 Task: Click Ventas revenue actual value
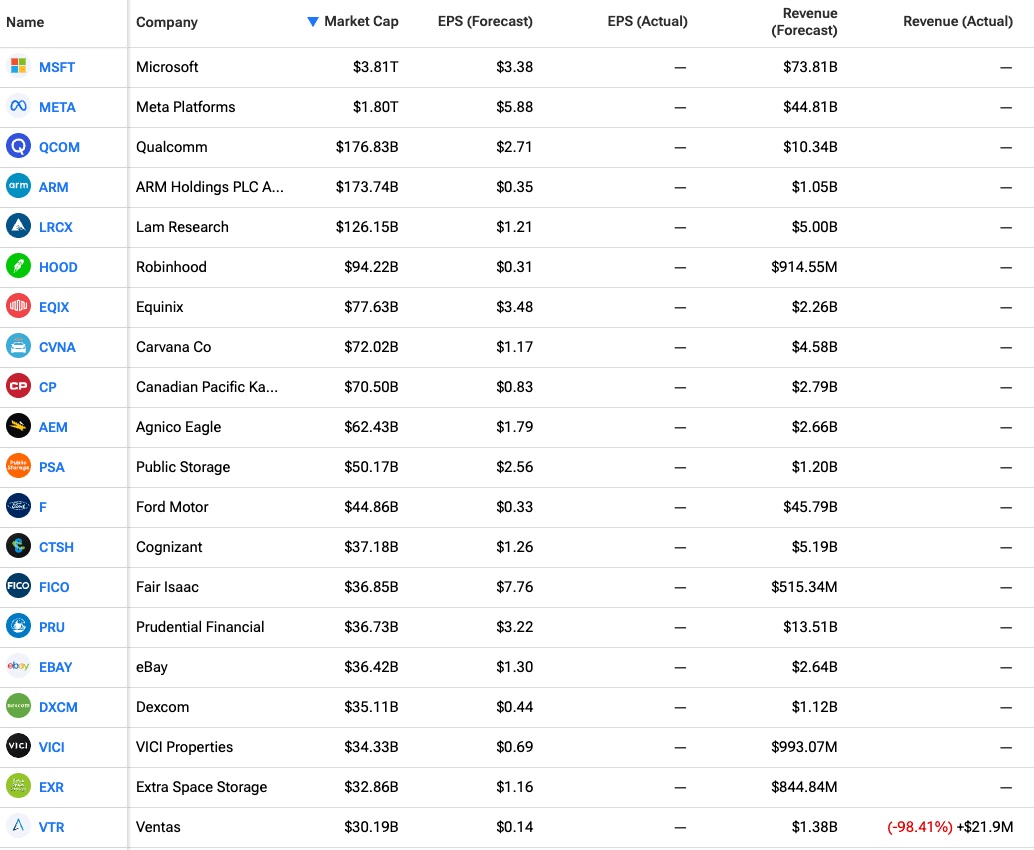pyautogui.click(x=950, y=827)
